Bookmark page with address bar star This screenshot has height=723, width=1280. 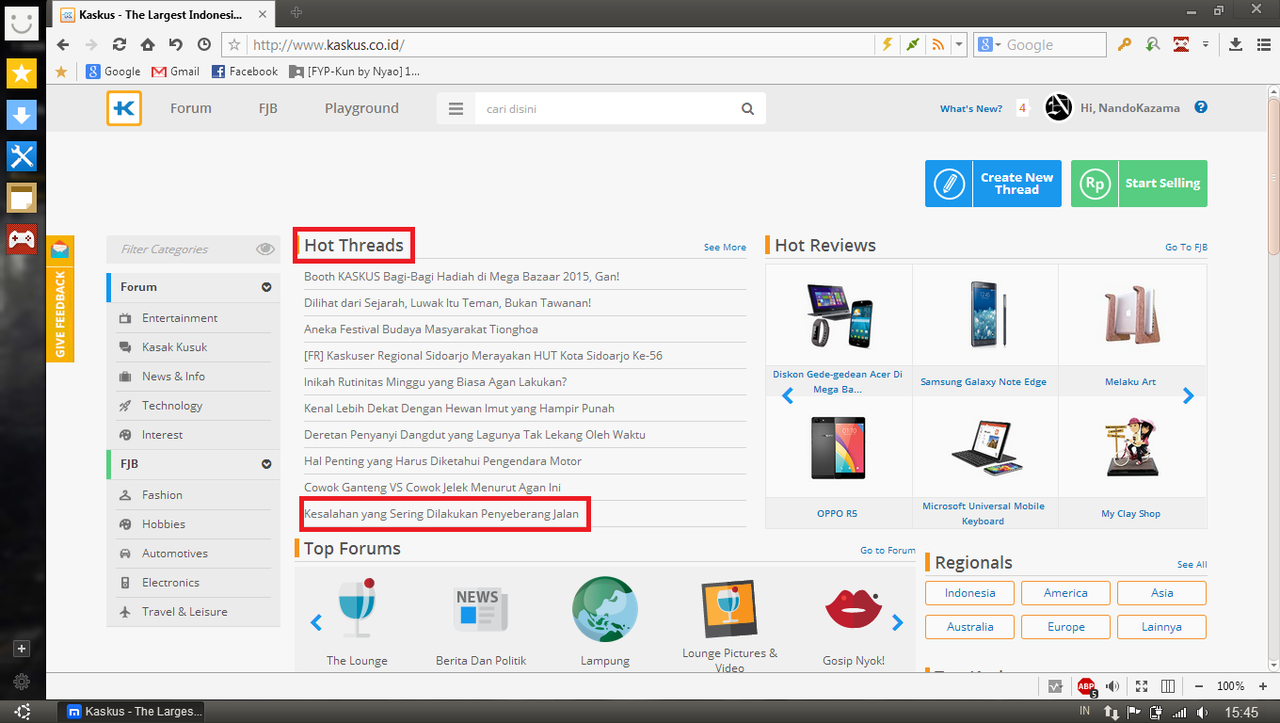point(235,45)
